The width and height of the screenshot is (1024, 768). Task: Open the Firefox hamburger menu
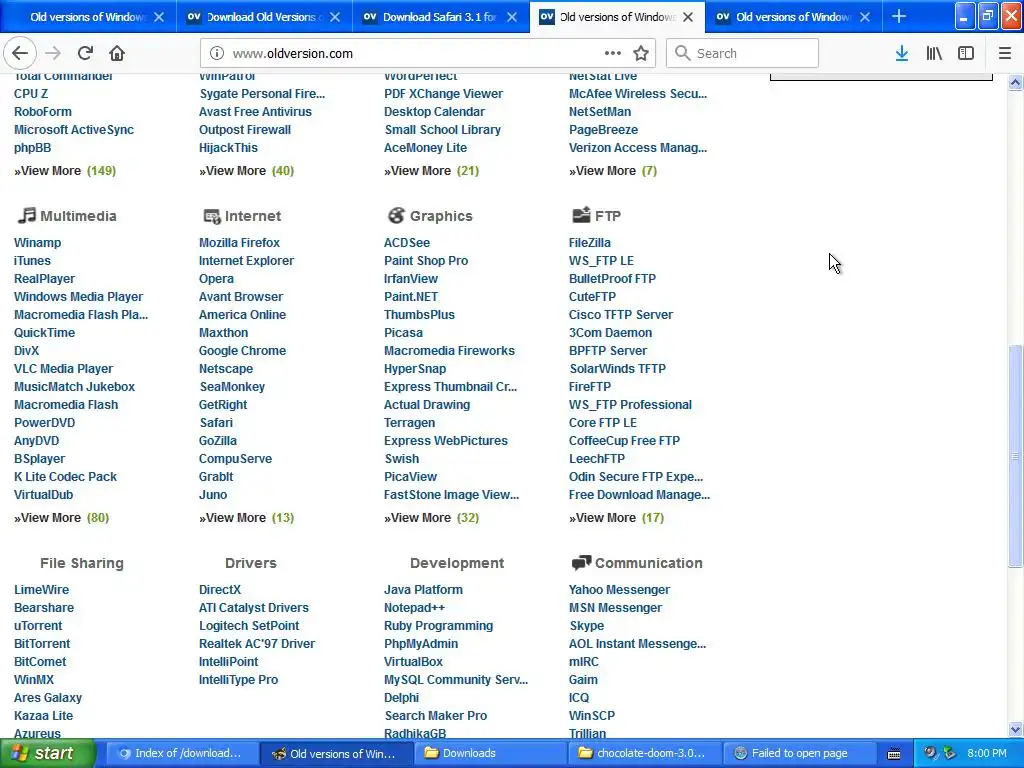pyautogui.click(x=1005, y=54)
